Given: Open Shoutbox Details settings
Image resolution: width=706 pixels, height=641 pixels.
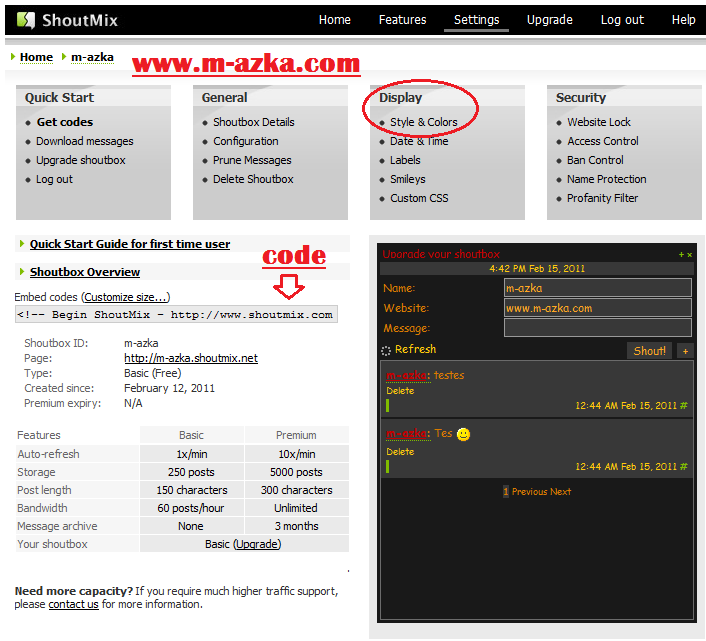Looking at the screenshot, I should (253, 122).
